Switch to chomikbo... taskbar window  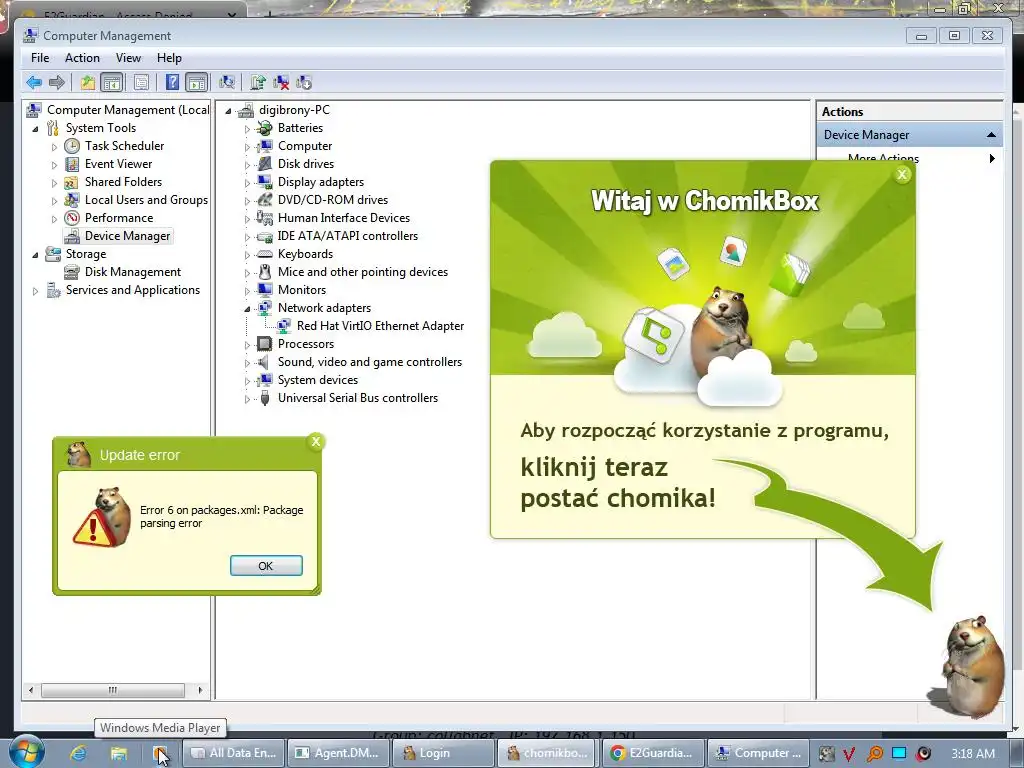pyautogui.click(x=548, y=753)
